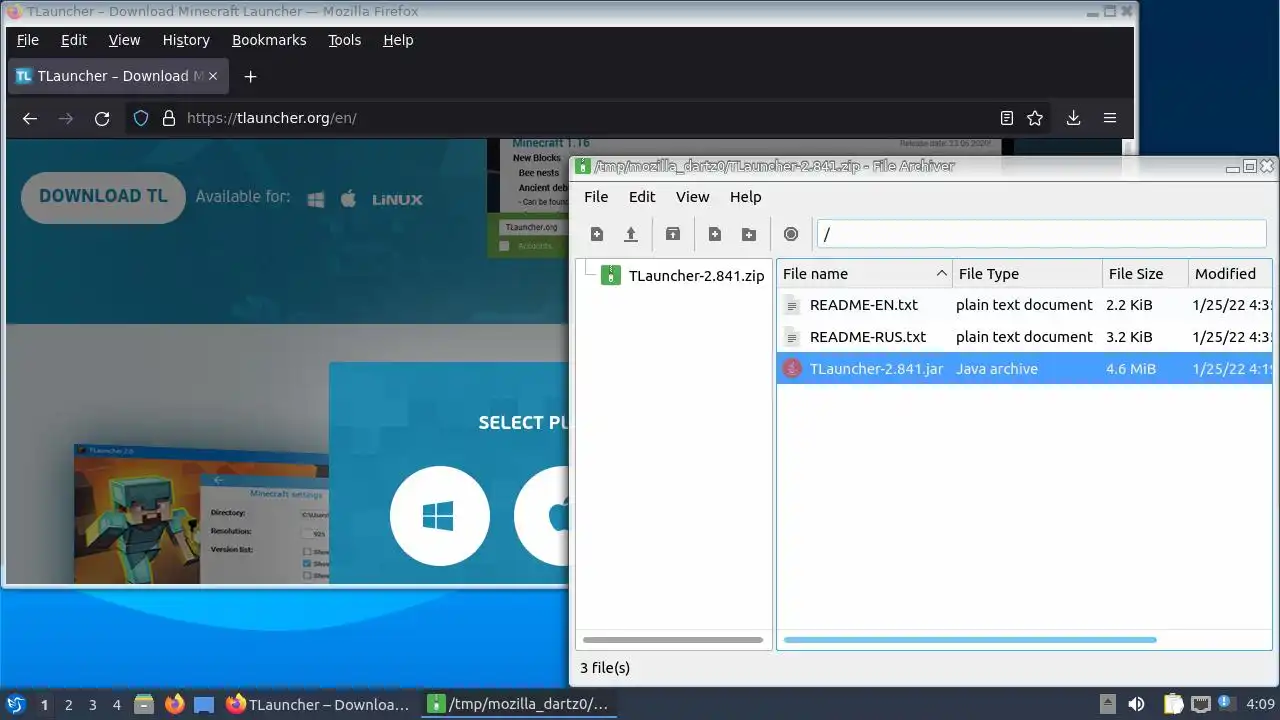Screen dimensions: 1280x720
Task: Click the volume icon in the system tray
Action: tap(1136, 704)
